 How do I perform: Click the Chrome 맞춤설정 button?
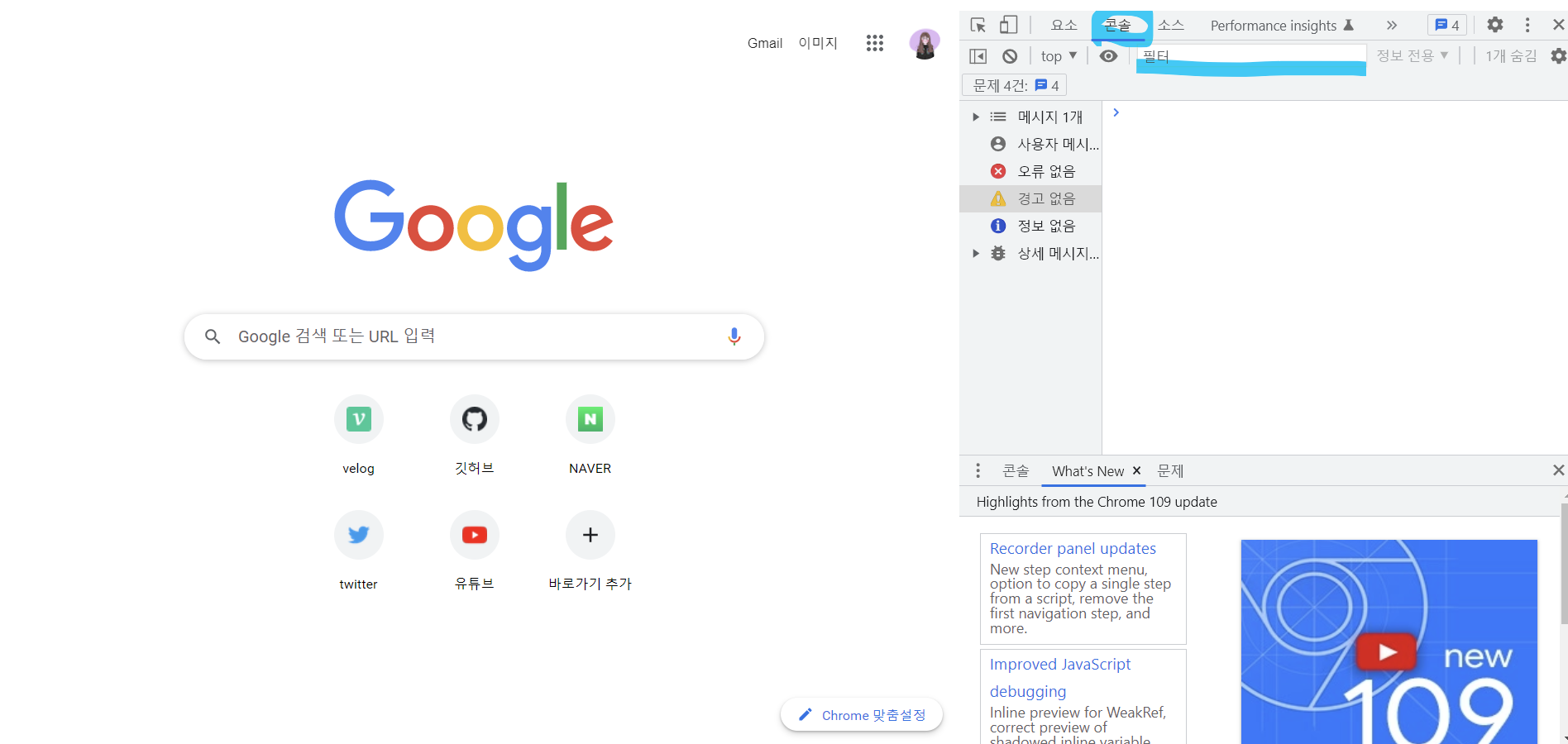tap(862, 715)
